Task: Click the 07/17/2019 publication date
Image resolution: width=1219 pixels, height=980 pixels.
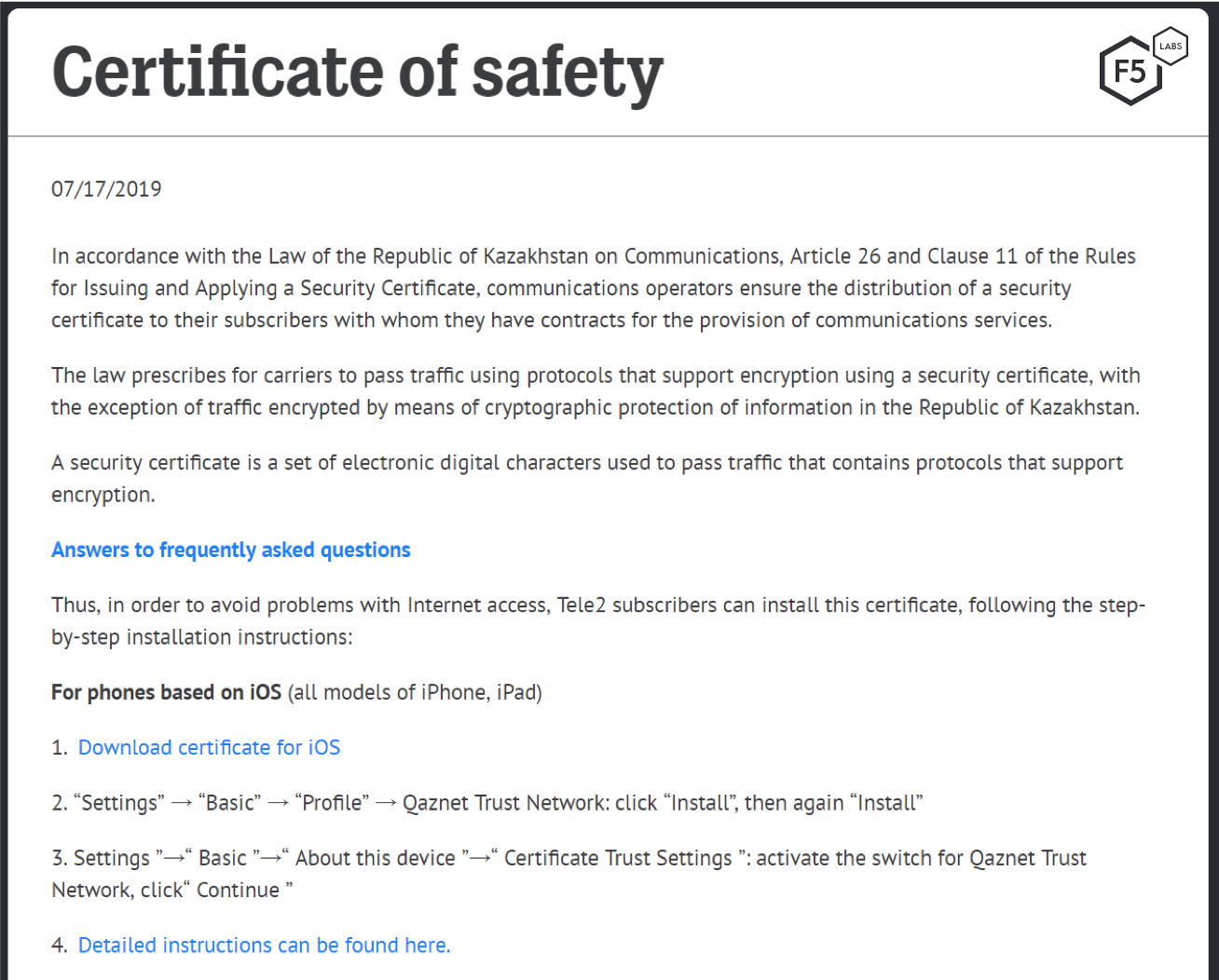Action: pos(106,189)
